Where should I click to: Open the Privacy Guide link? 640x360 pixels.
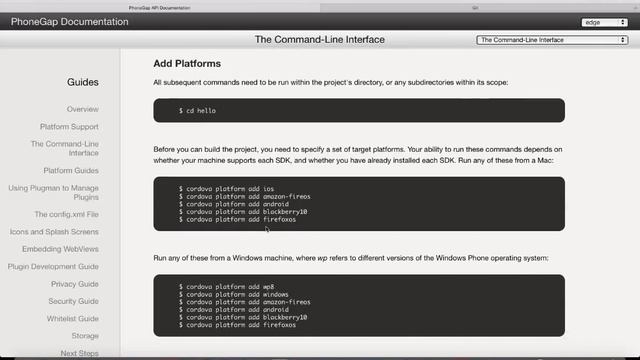[x=75, y=284]
